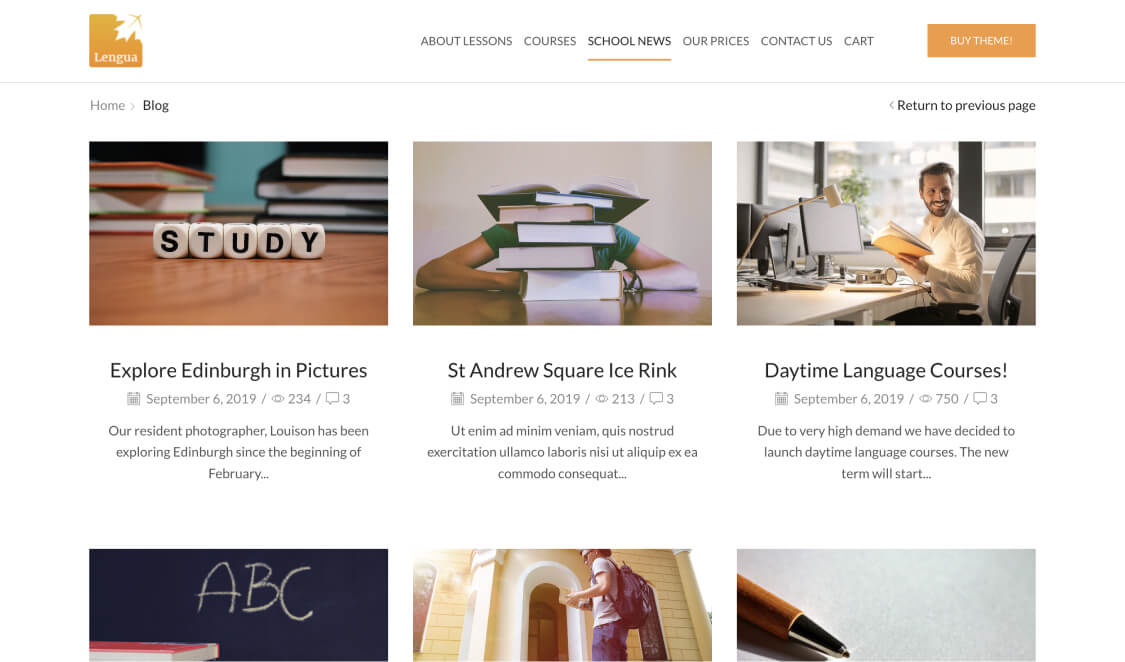This screenshot has height=662, width=1125.
Task: Click comment bubble icon for Explore Edinburgh
Action: coord(332,398)
